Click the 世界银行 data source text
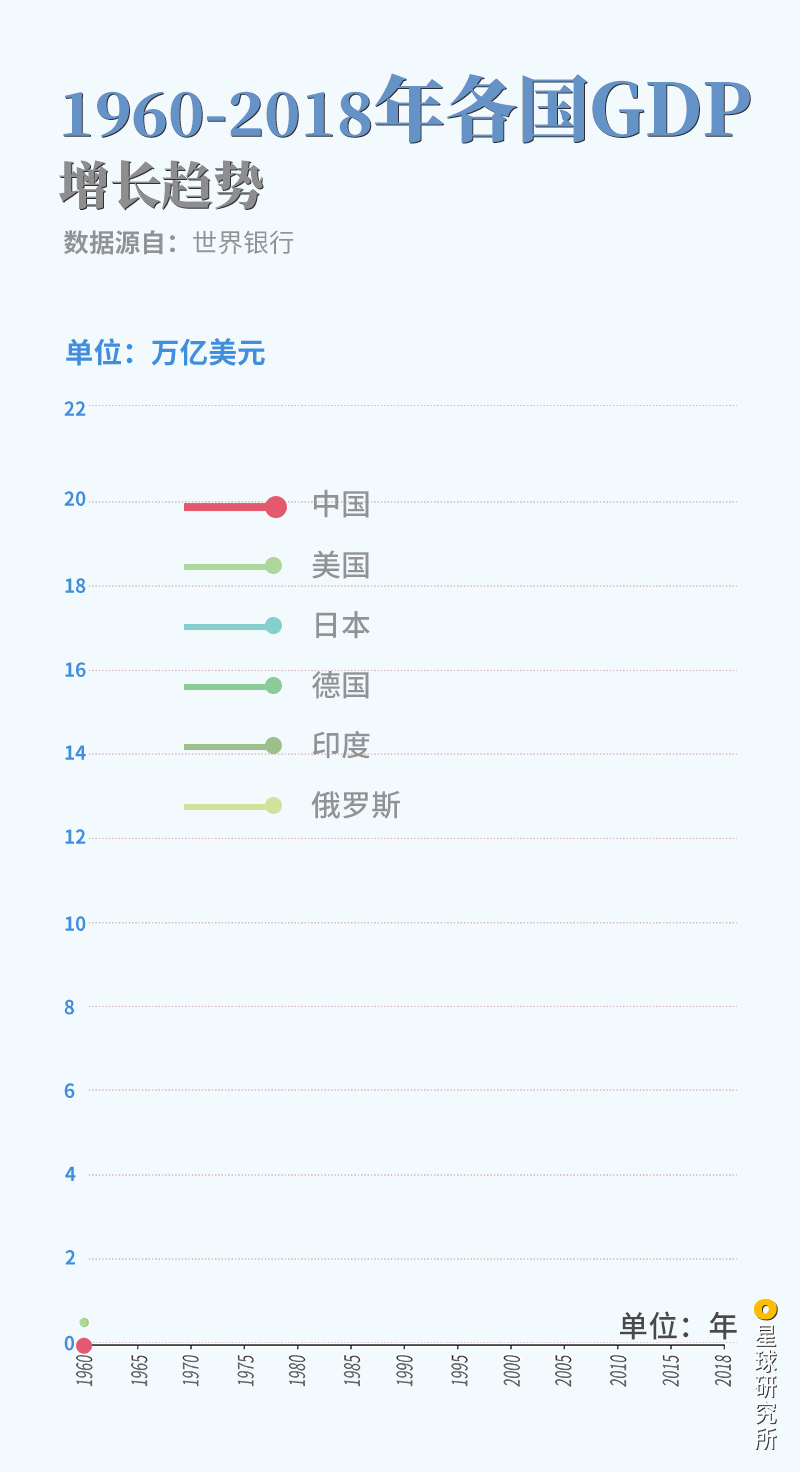 point(243,243)
